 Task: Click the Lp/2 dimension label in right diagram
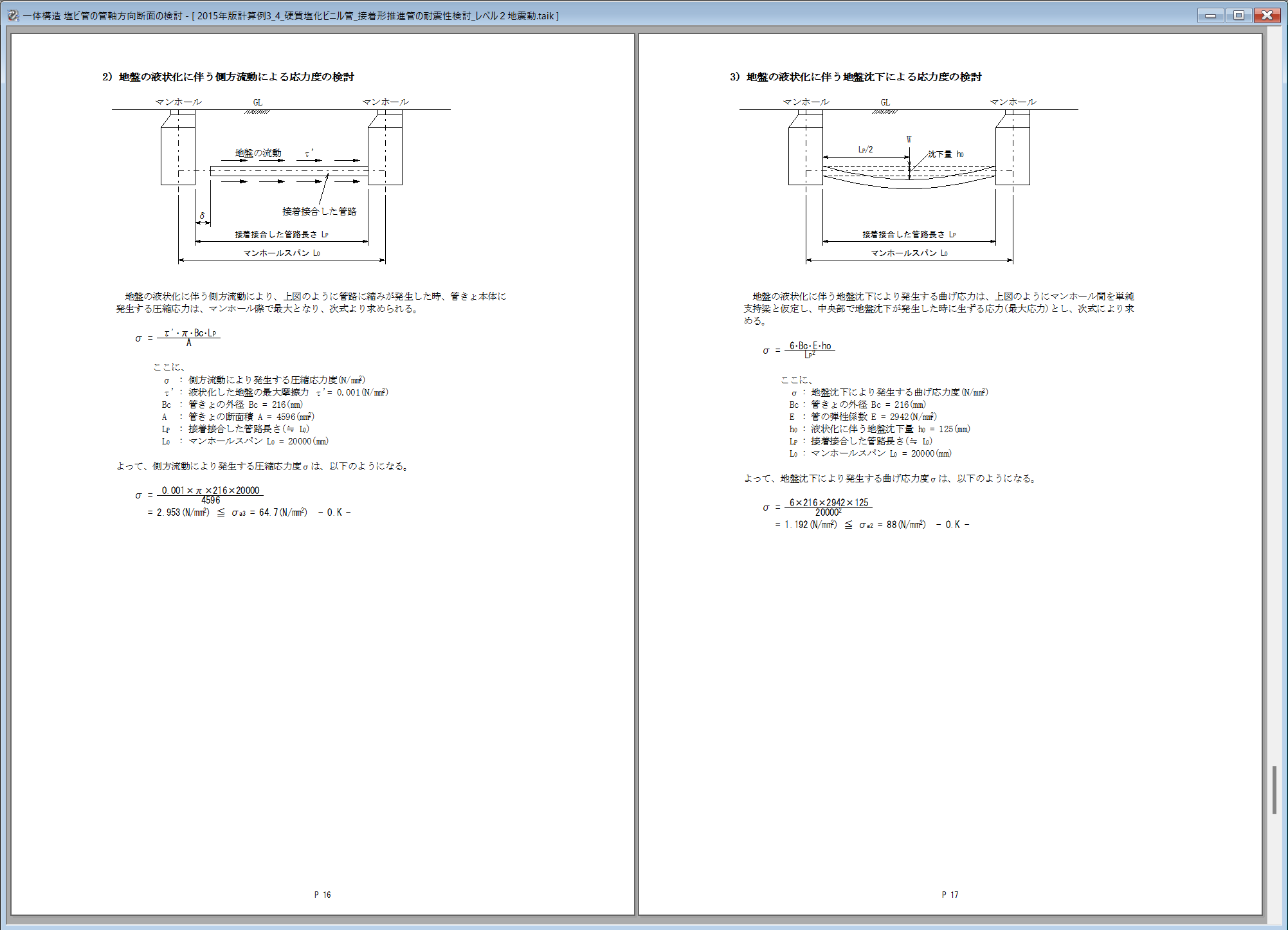[866, 150]
